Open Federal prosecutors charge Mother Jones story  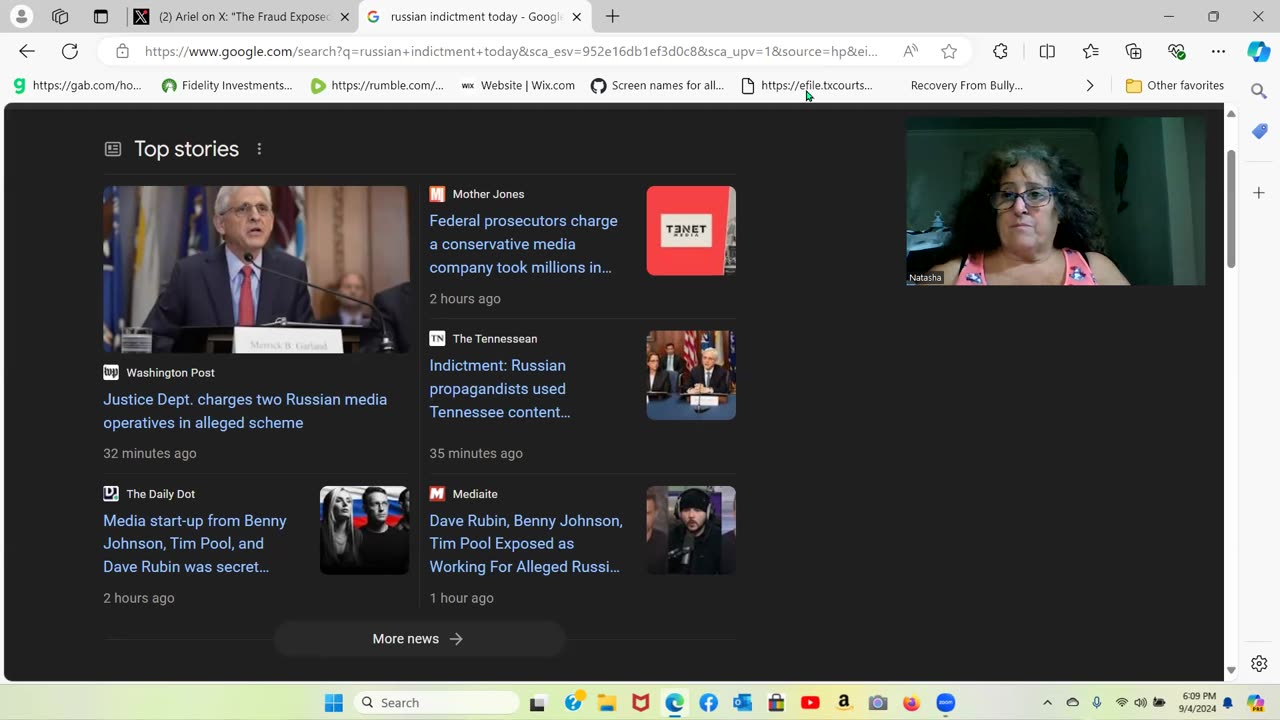523,244
